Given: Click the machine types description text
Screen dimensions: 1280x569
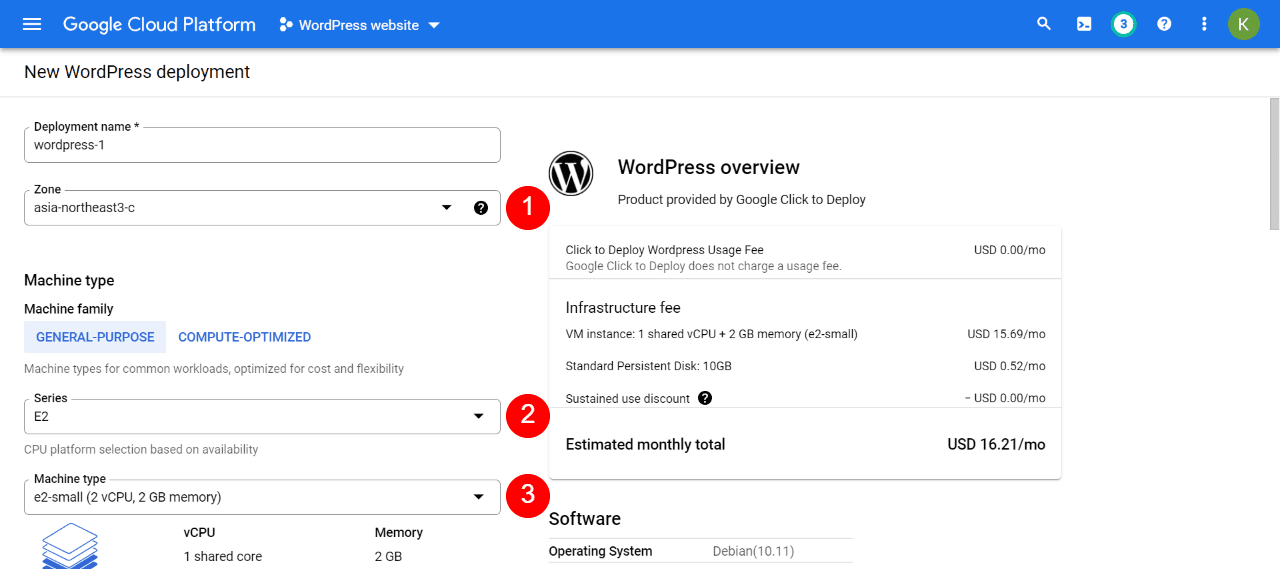Looking at the screenshot, I should point(214,369).
